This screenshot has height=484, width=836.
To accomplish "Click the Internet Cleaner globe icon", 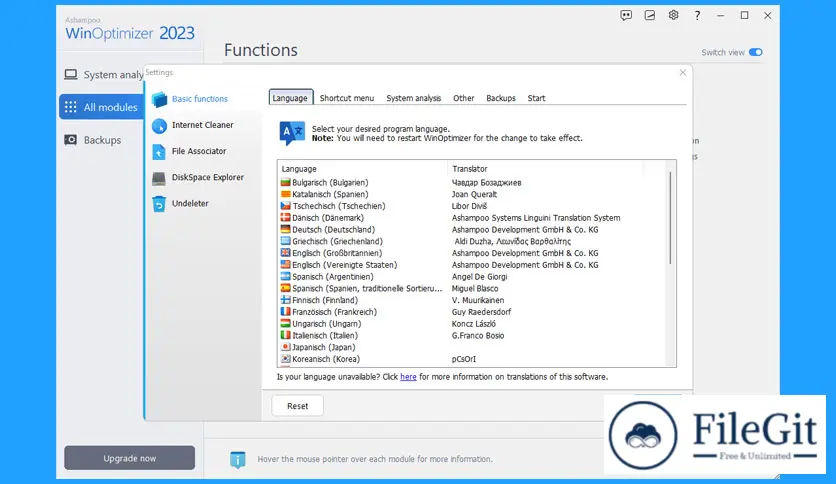I will click(x=159, y=126).
